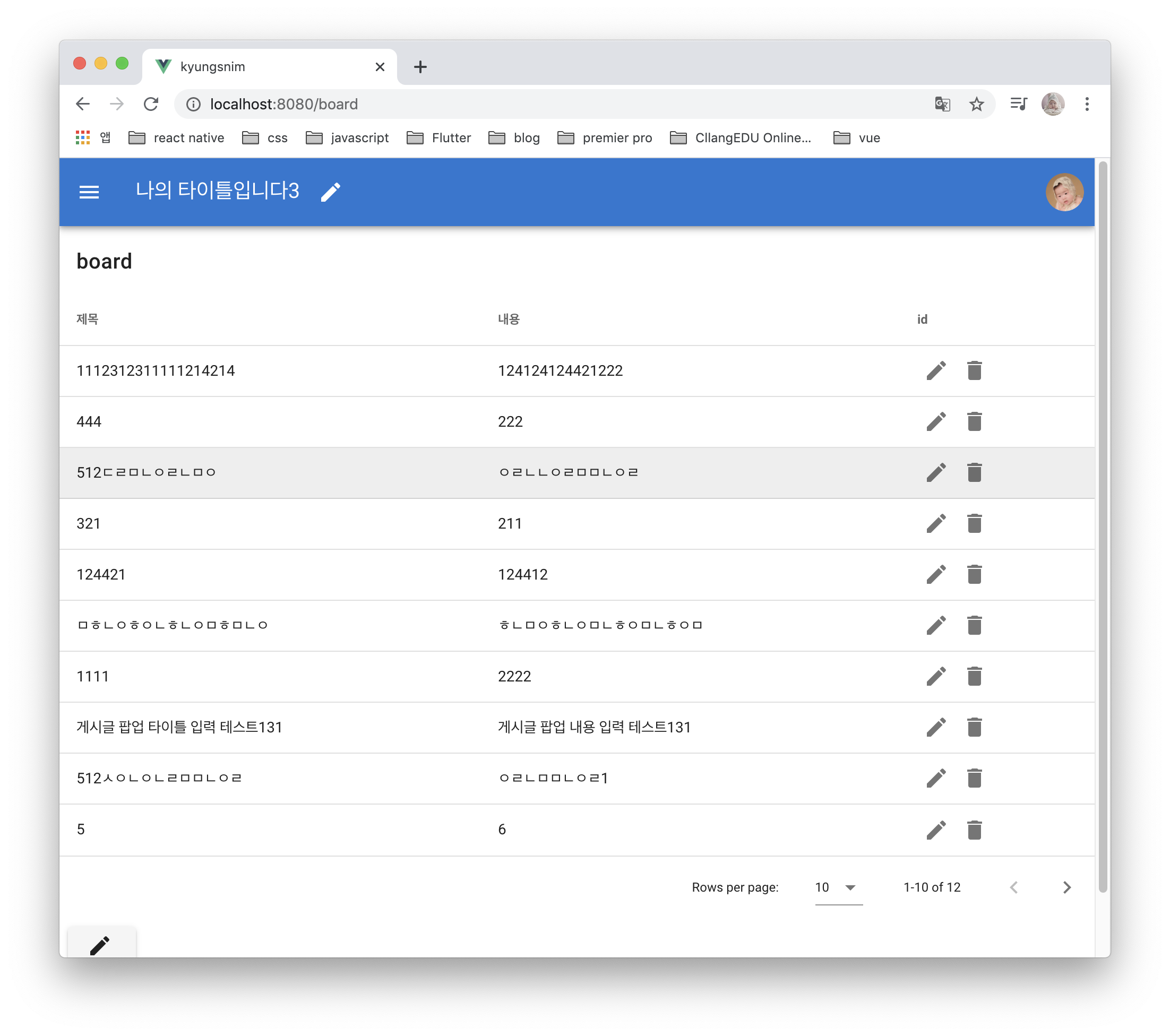Edit the row titled 124421

[x=936, y=575]
